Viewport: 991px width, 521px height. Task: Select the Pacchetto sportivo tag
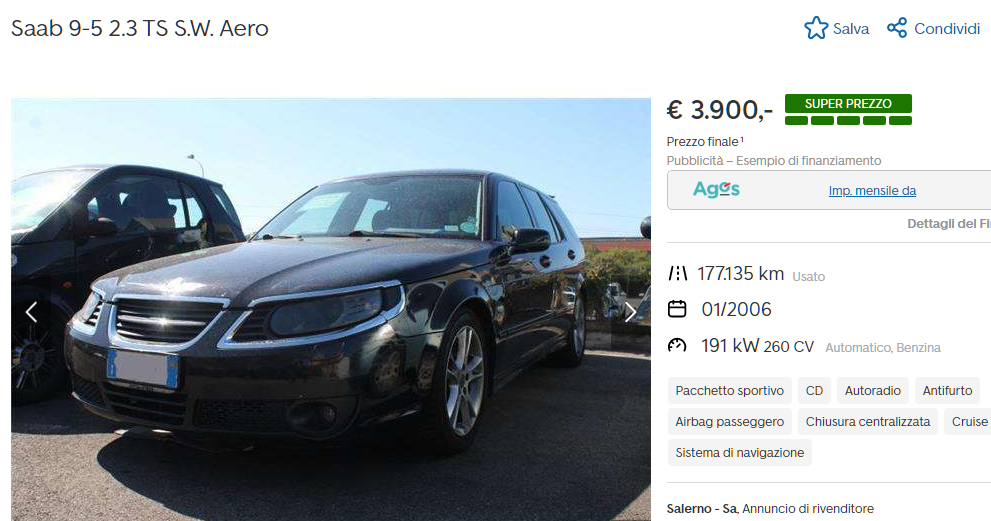pos(729,391)
